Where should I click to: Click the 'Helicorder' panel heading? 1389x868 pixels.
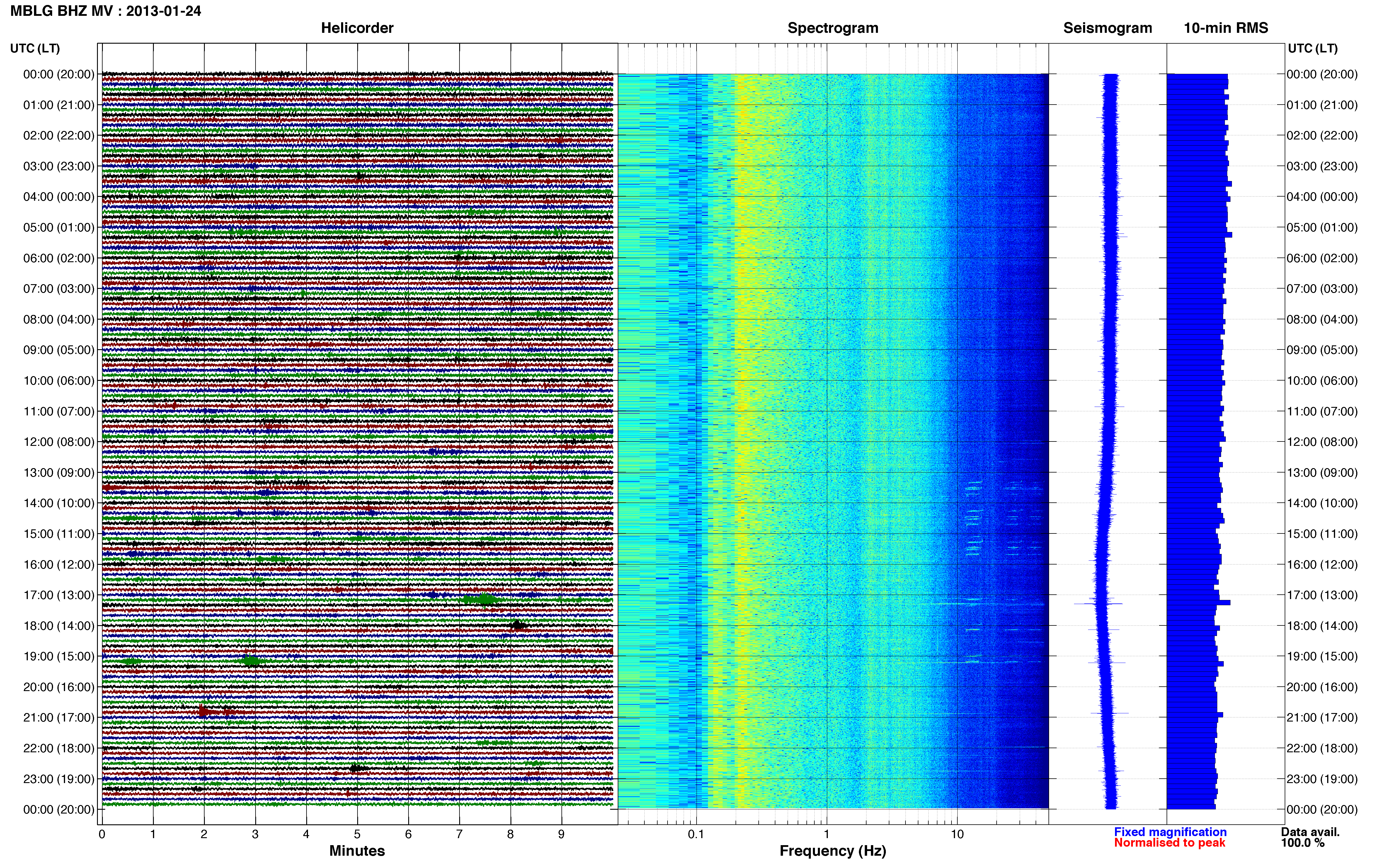click(x=357, y=28)
